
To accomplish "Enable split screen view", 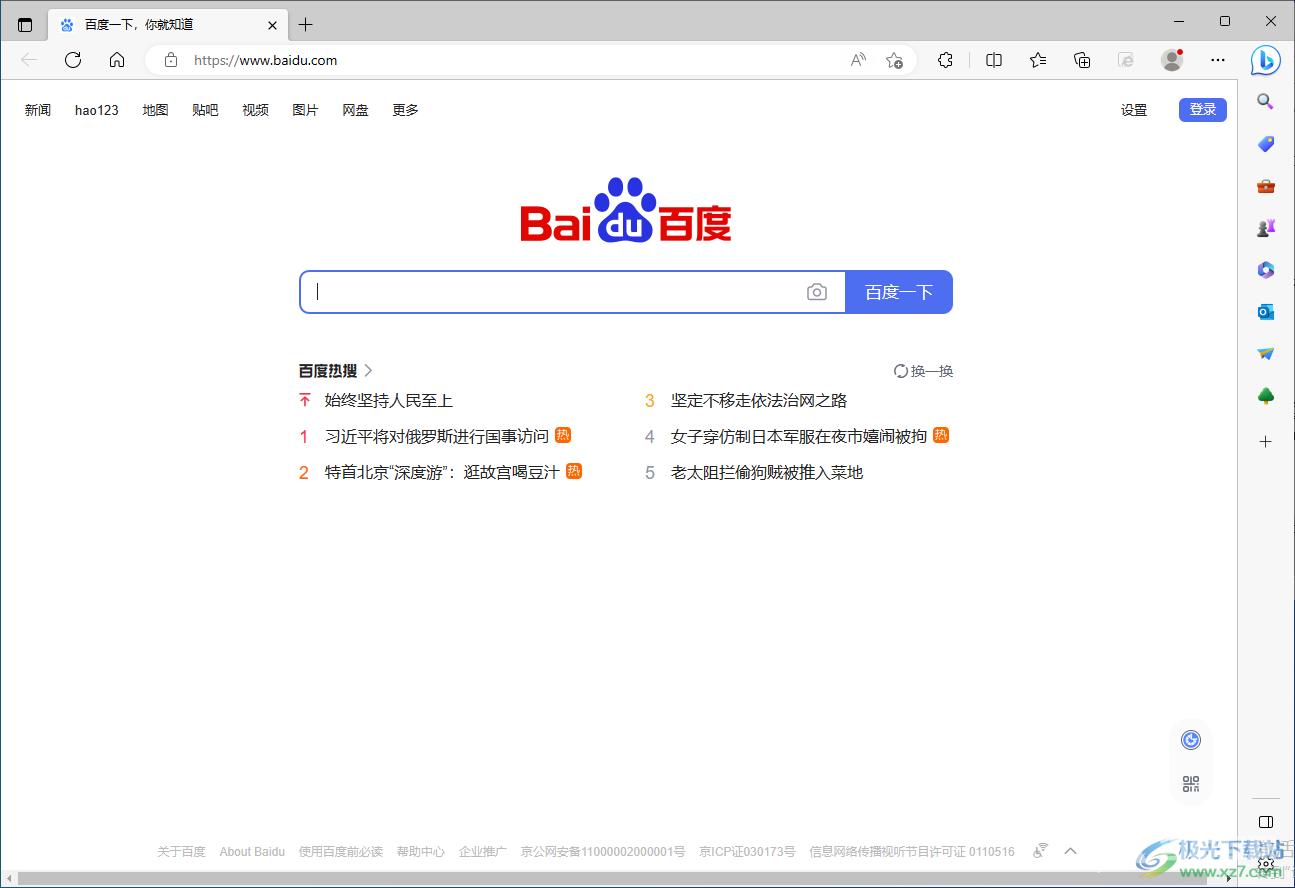I will tap(994, 60).
